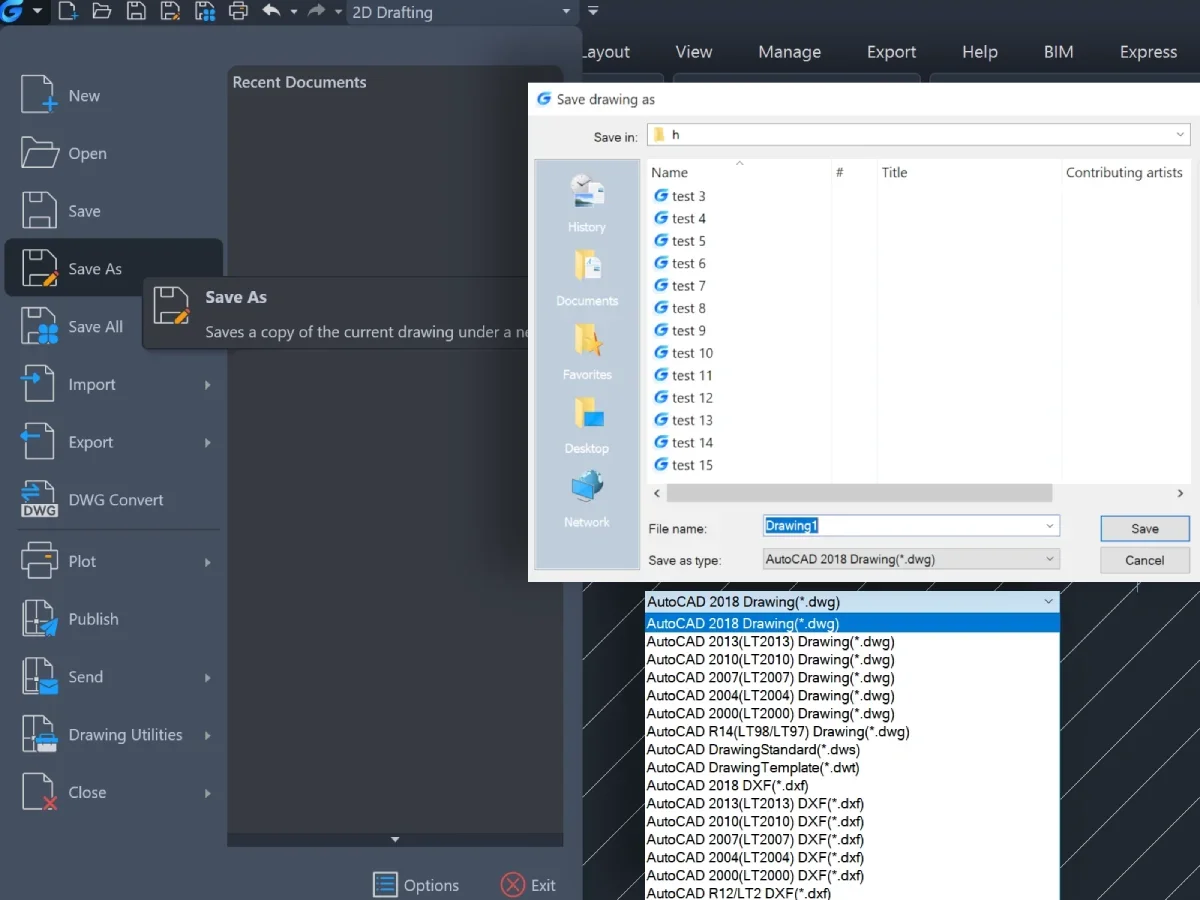Select New in the application menu
The image size is (1200, 900).
point(113,96)
